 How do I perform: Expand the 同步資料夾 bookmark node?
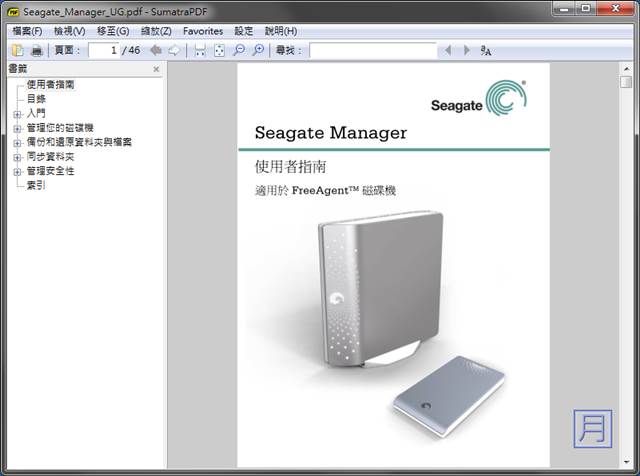point(17,157)
